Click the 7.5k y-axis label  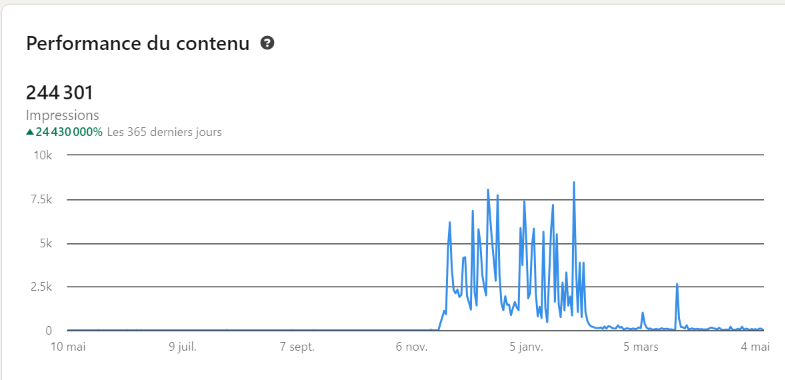(40, 200)
